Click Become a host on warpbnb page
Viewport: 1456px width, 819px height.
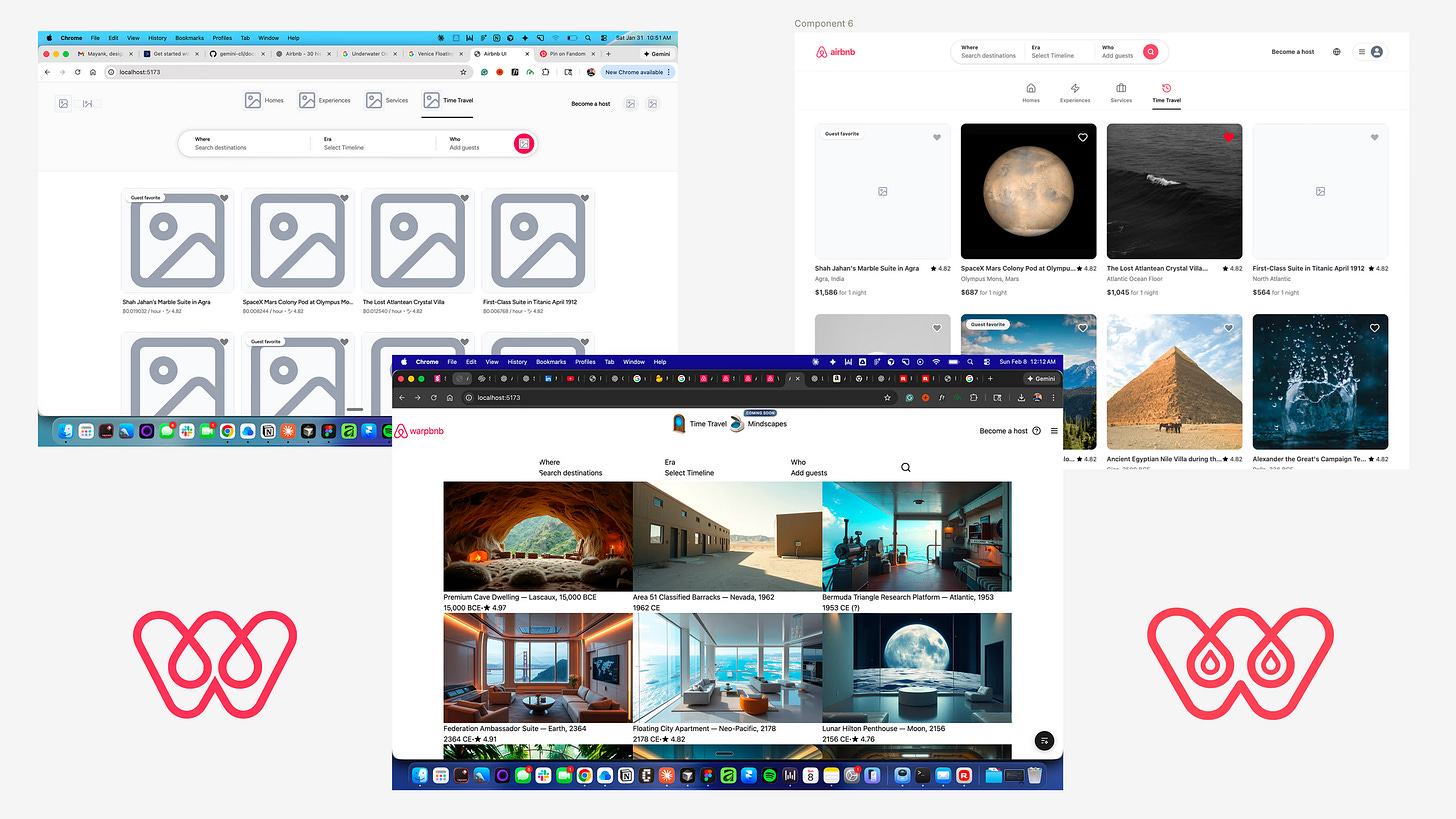1003,431
